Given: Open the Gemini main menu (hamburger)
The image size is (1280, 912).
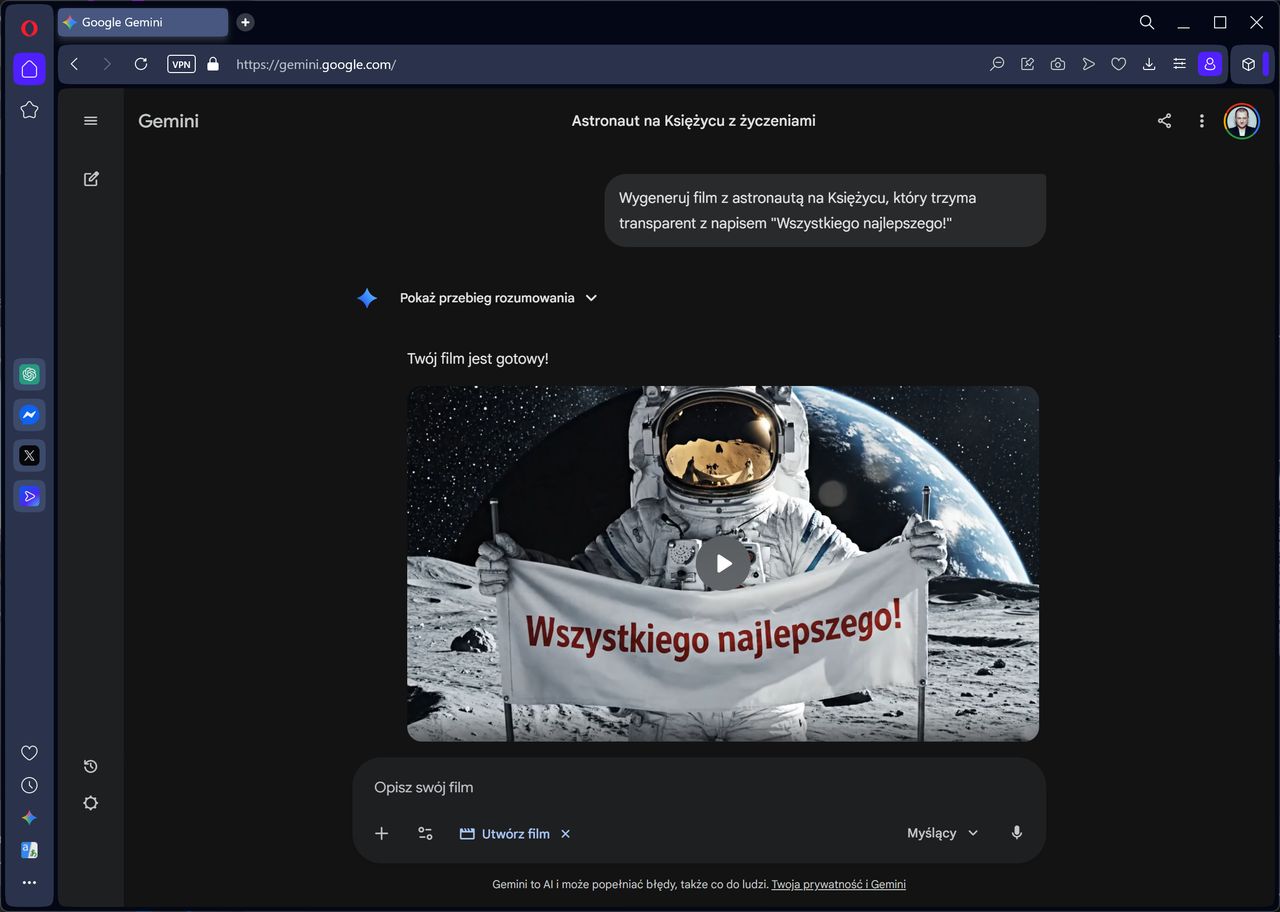Looking at the screenshot, I should pos(90,120).
